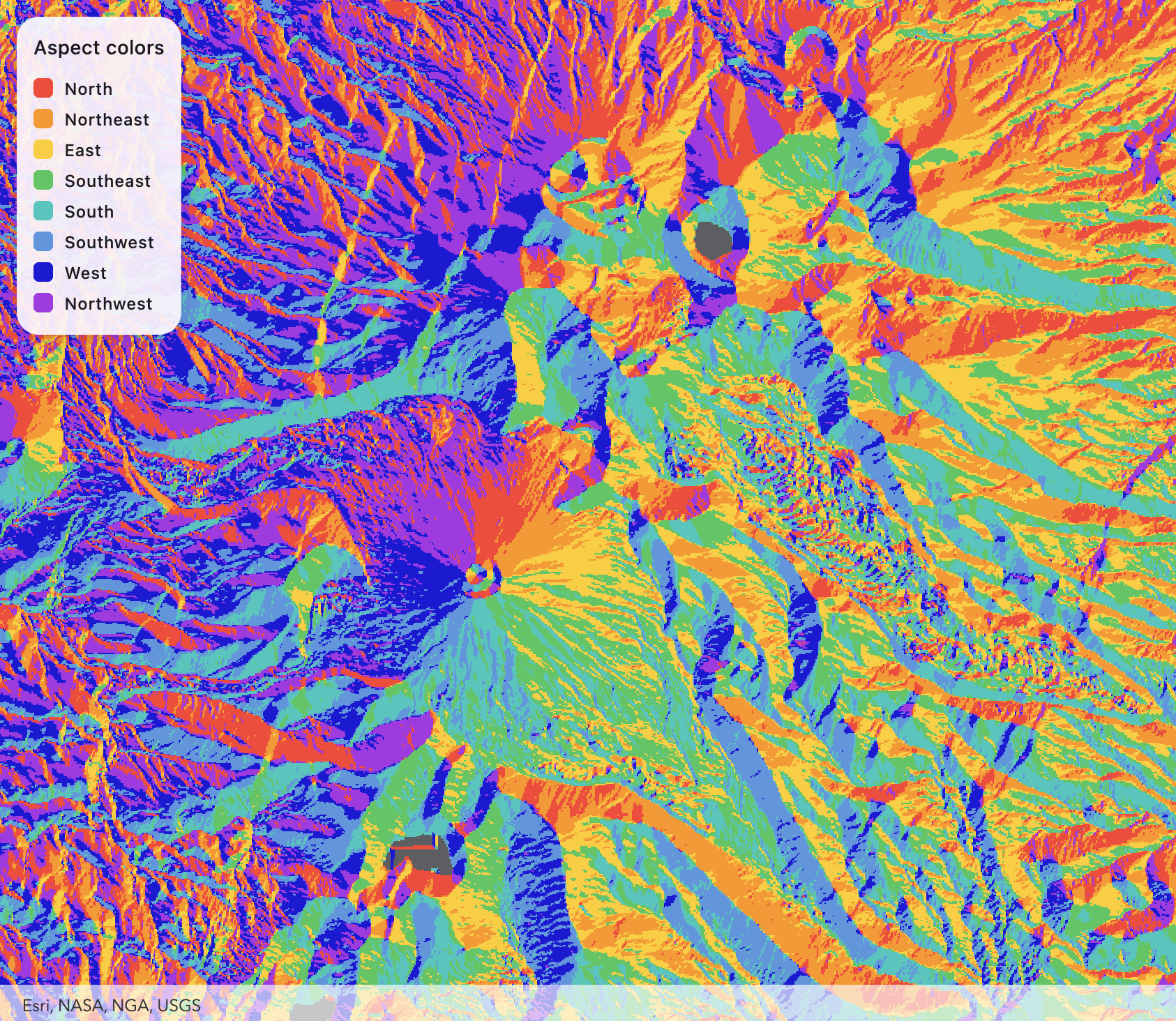The image size is (1176, 1021).
Task: Click the 'Southwest' legend label
Action: 110,243
